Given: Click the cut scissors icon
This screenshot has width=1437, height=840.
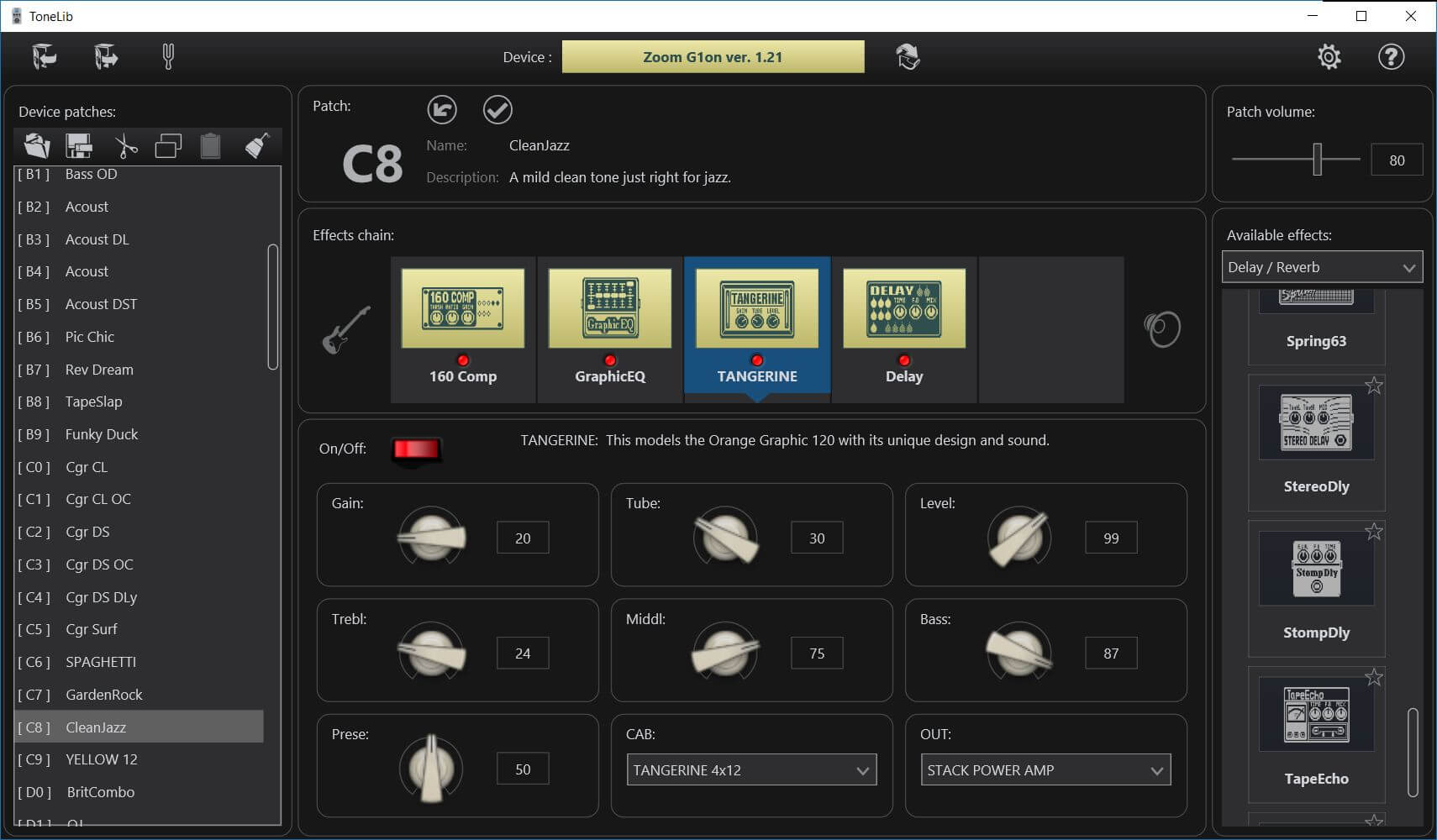Looking at the screenshot, I should (x=125, y=146).
